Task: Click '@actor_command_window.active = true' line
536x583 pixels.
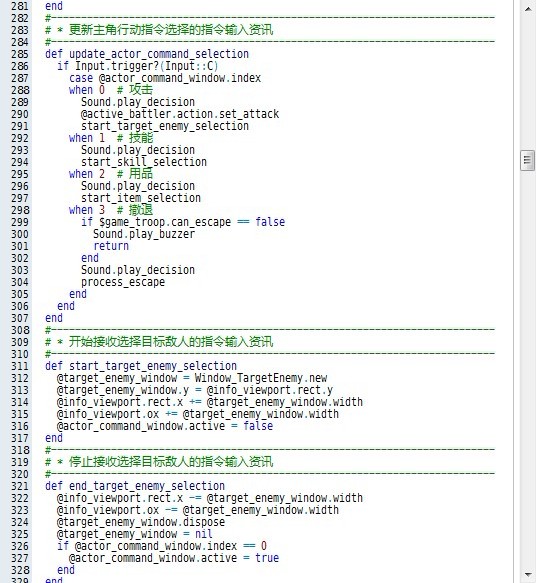Action: [174, 558]
